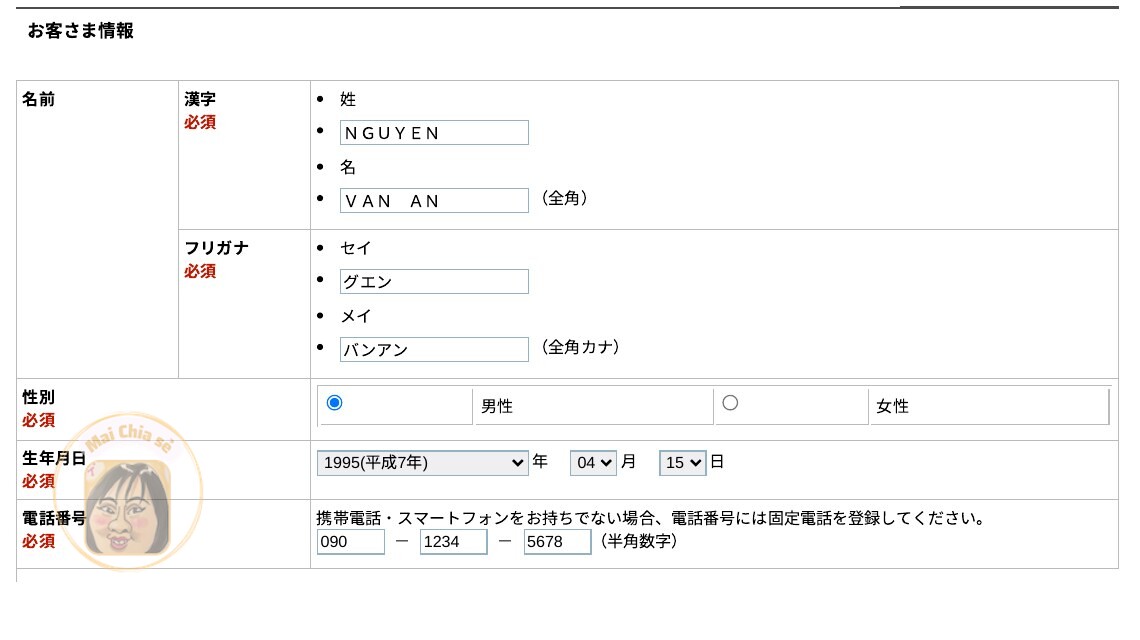
Task: Click the 名 bullet label above VAN AN
Action: coord(348,167)
